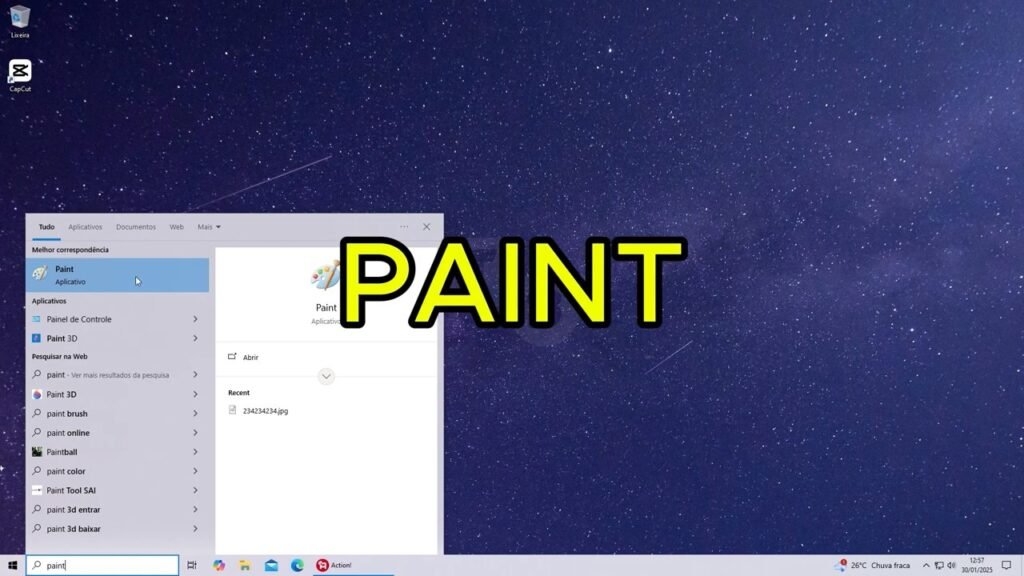Viewport: 1024px width, 576px height.
Task: Expand more actions chevron below Abrir
Action: click(x=326, y=376)
